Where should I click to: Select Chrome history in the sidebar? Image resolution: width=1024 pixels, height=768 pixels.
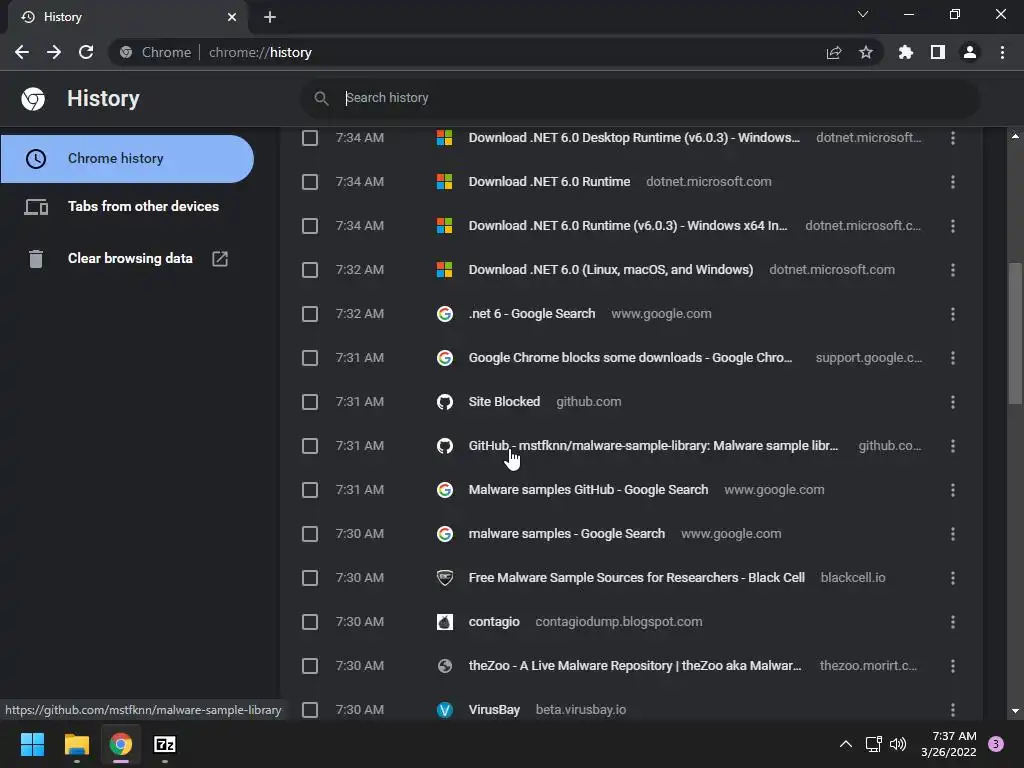coord(127,159)
